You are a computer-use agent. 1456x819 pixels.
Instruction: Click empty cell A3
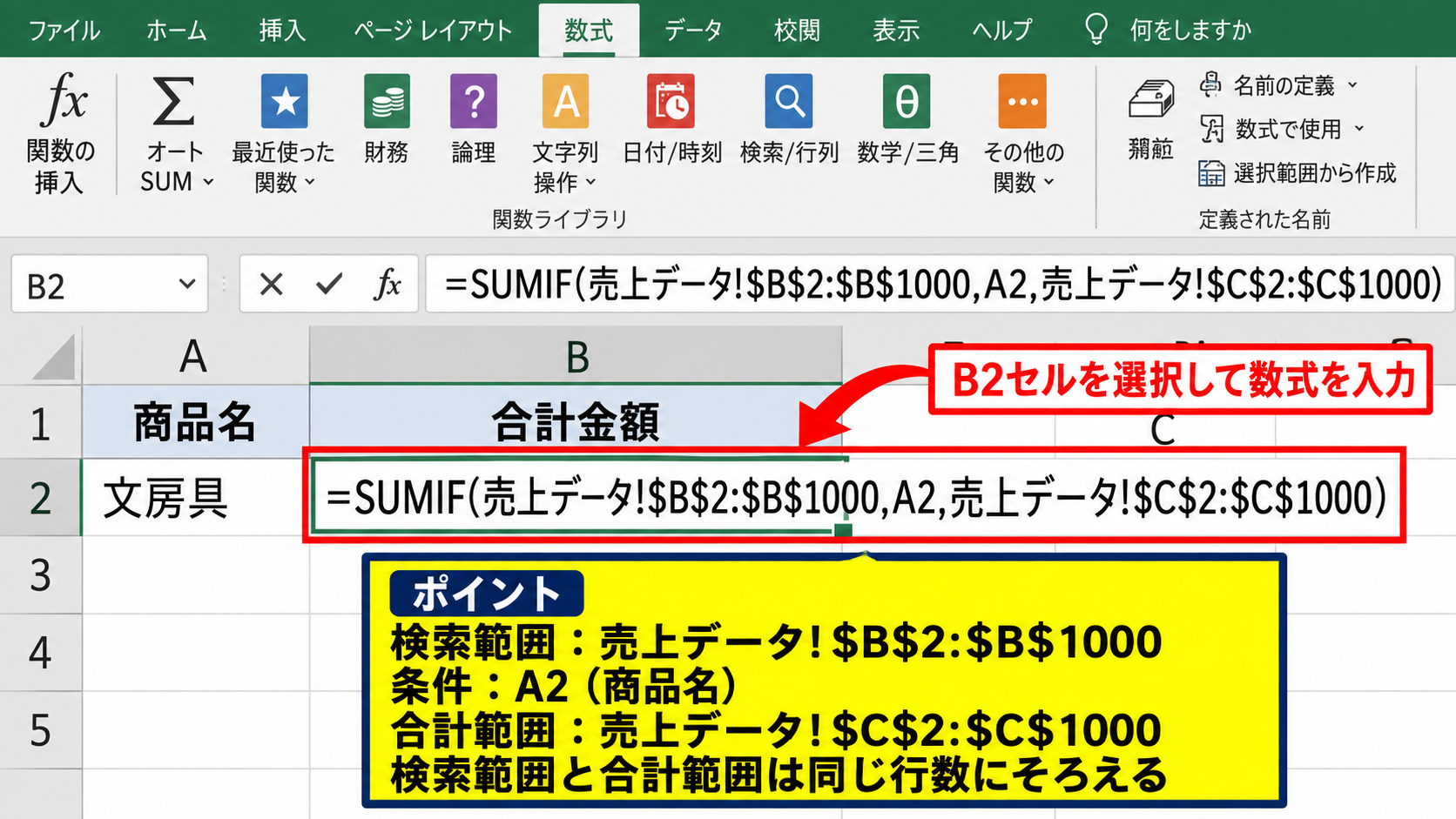(196, 575)
